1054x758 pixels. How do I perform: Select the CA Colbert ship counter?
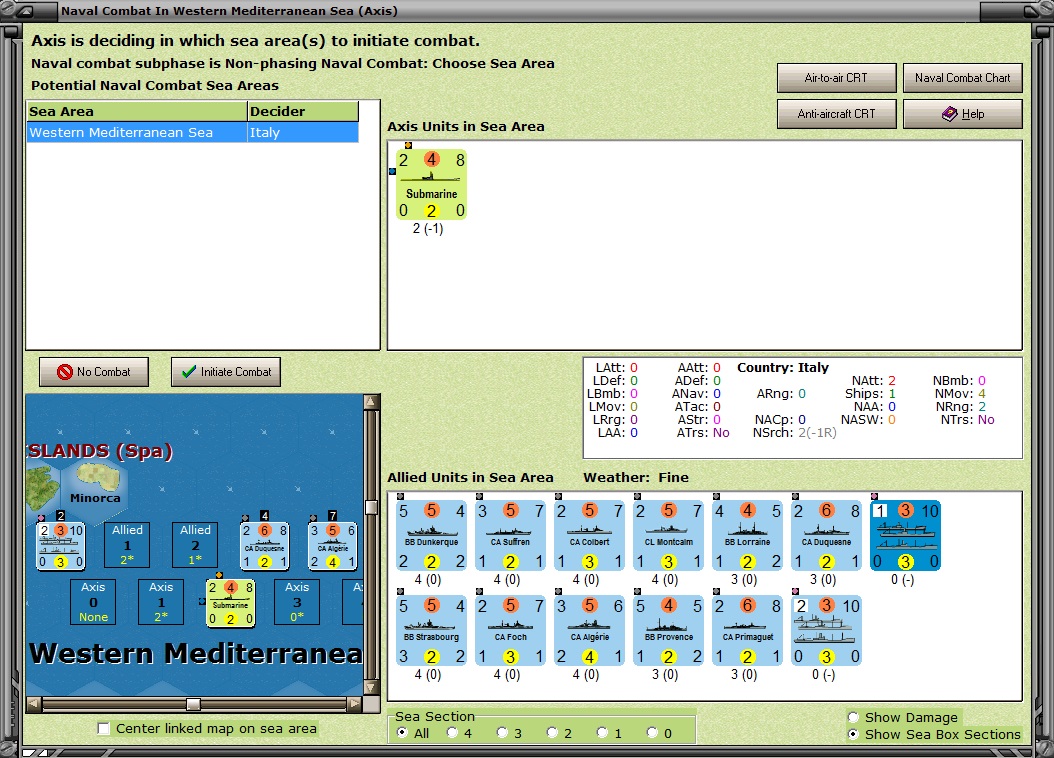pos(590,536)
